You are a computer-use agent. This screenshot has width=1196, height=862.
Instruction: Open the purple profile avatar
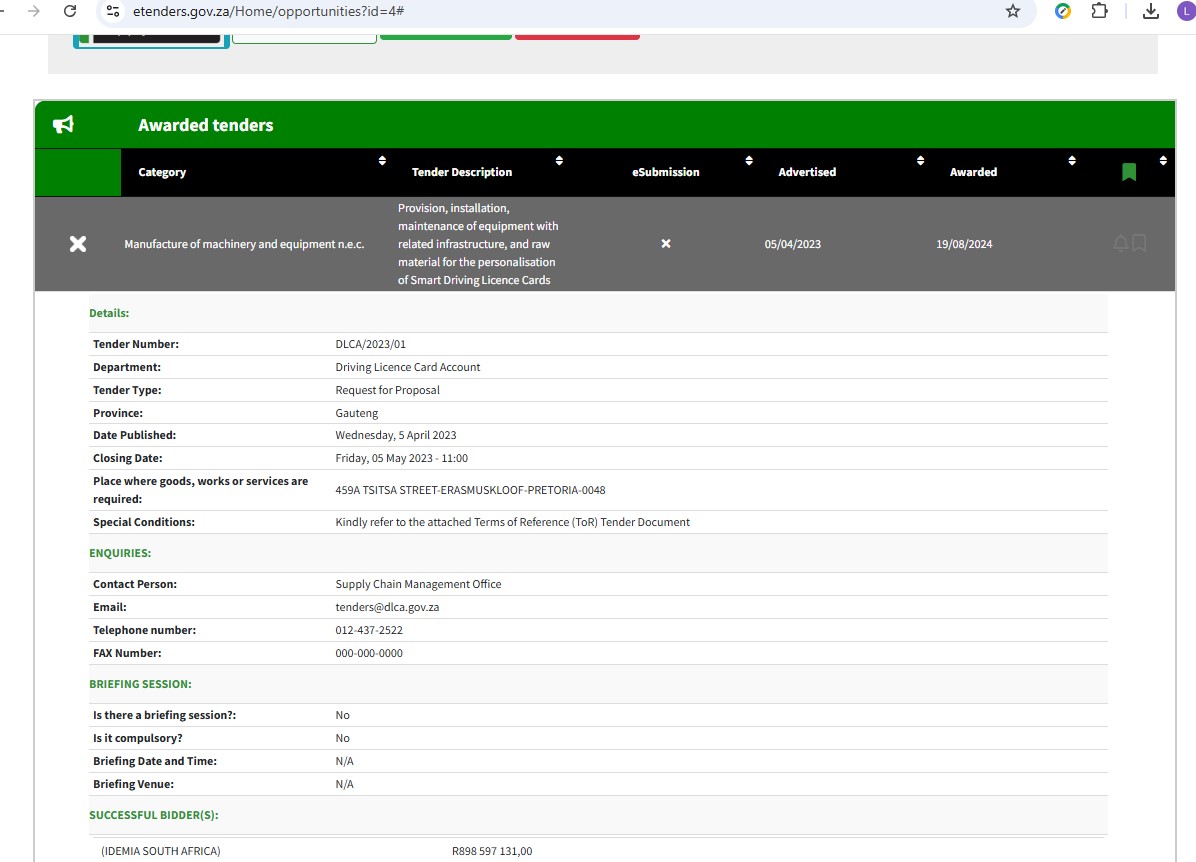coord(1186,11)
